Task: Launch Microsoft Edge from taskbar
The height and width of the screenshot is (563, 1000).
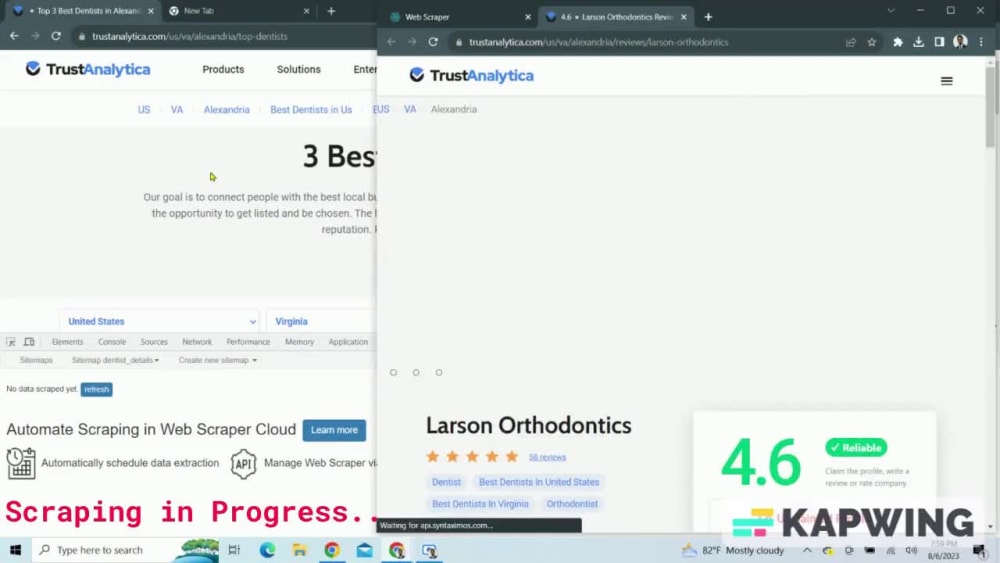Action: 267,550
